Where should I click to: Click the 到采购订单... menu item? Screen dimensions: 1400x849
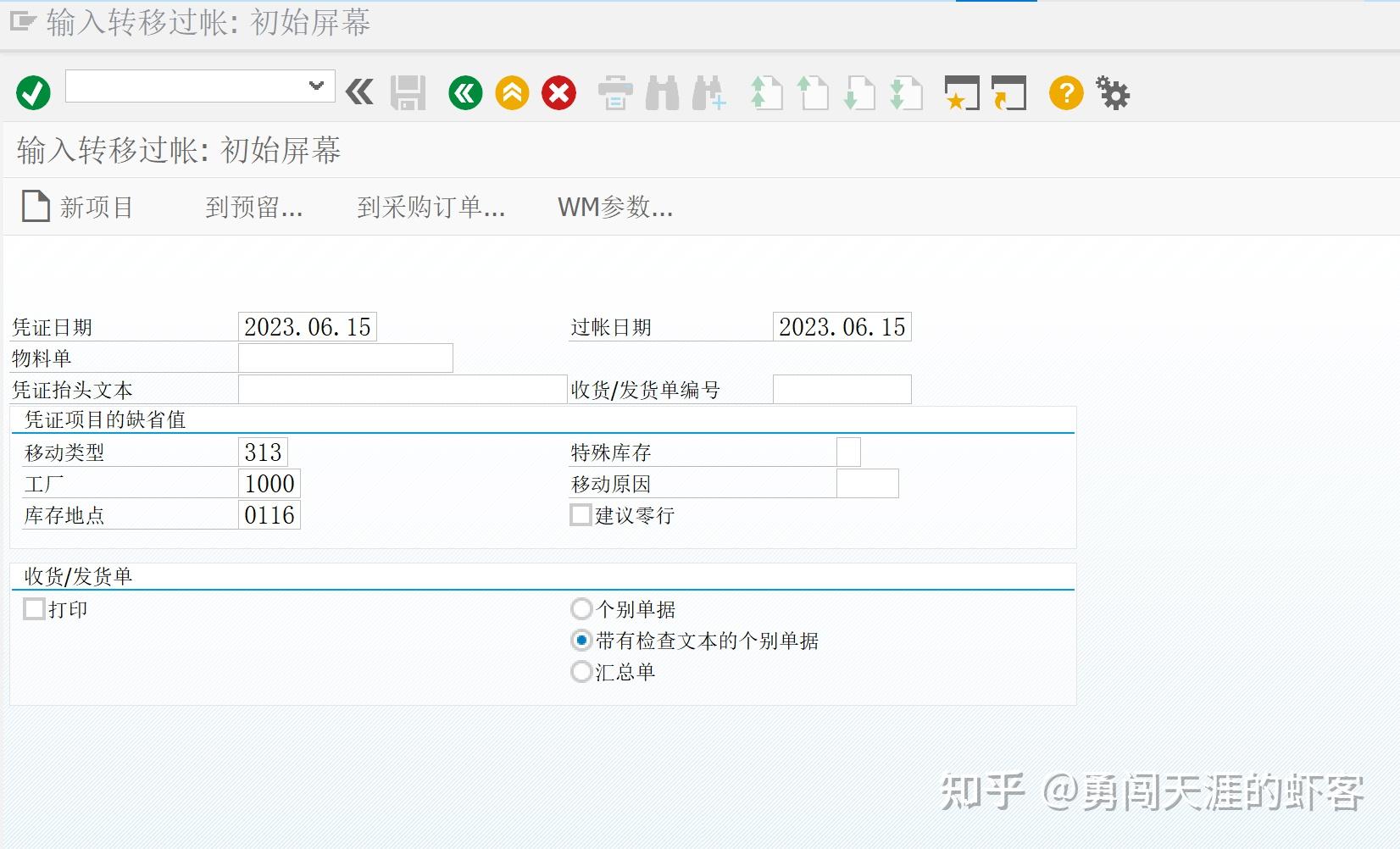coord(431,208)
